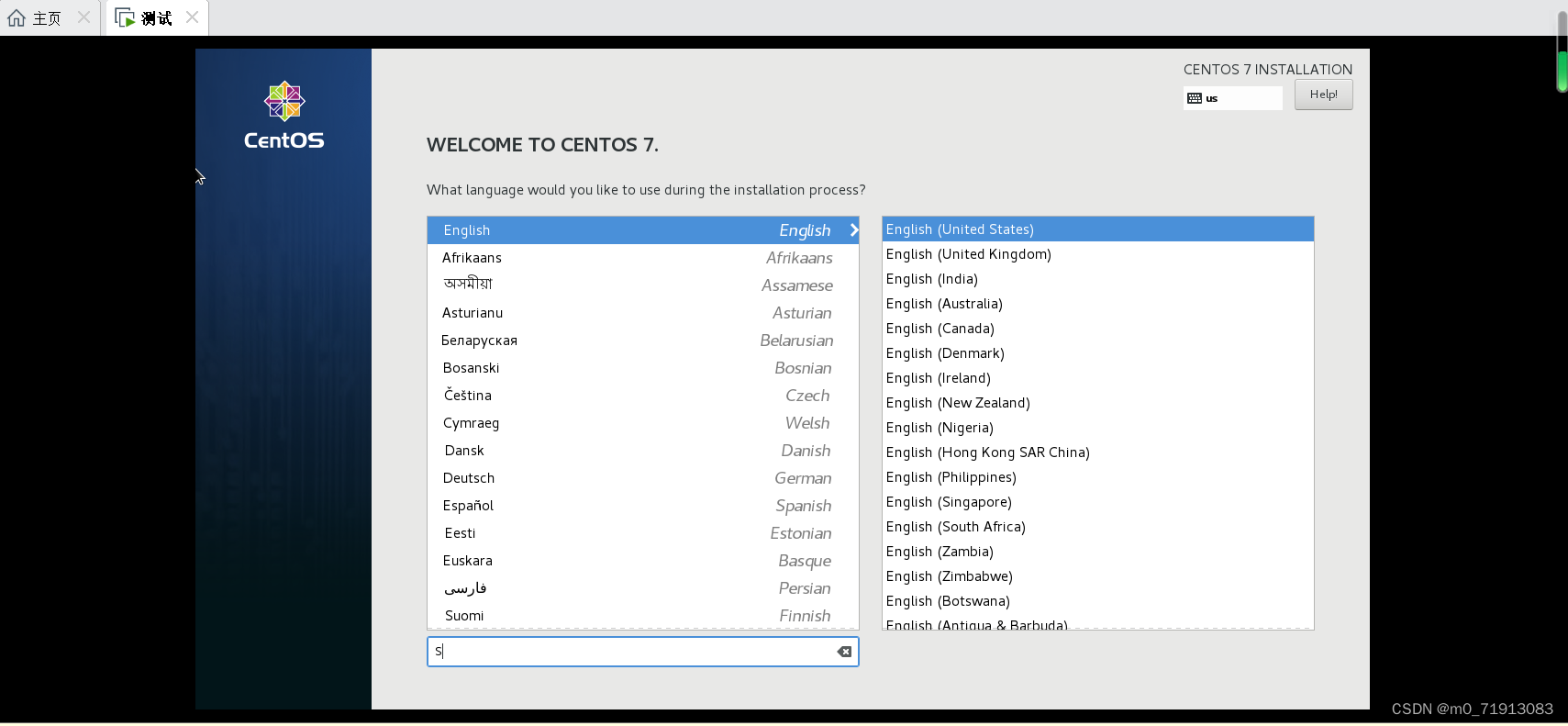Select Cymraeg (Welsh)
The height and width of the screenshot is (726, 1568).
click(643, 423)
